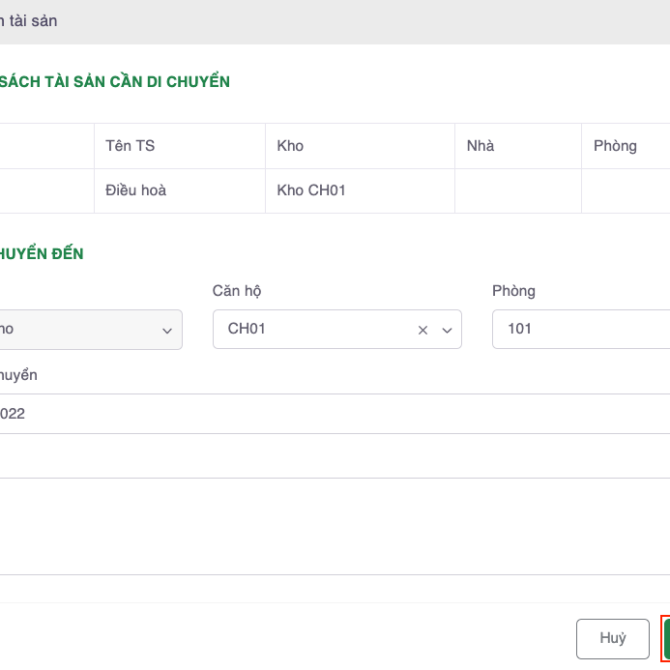Click the Căn hộ field label
The width and height of the screenshot is (670, 670).
pyautogui.click(x=237, y=291)
